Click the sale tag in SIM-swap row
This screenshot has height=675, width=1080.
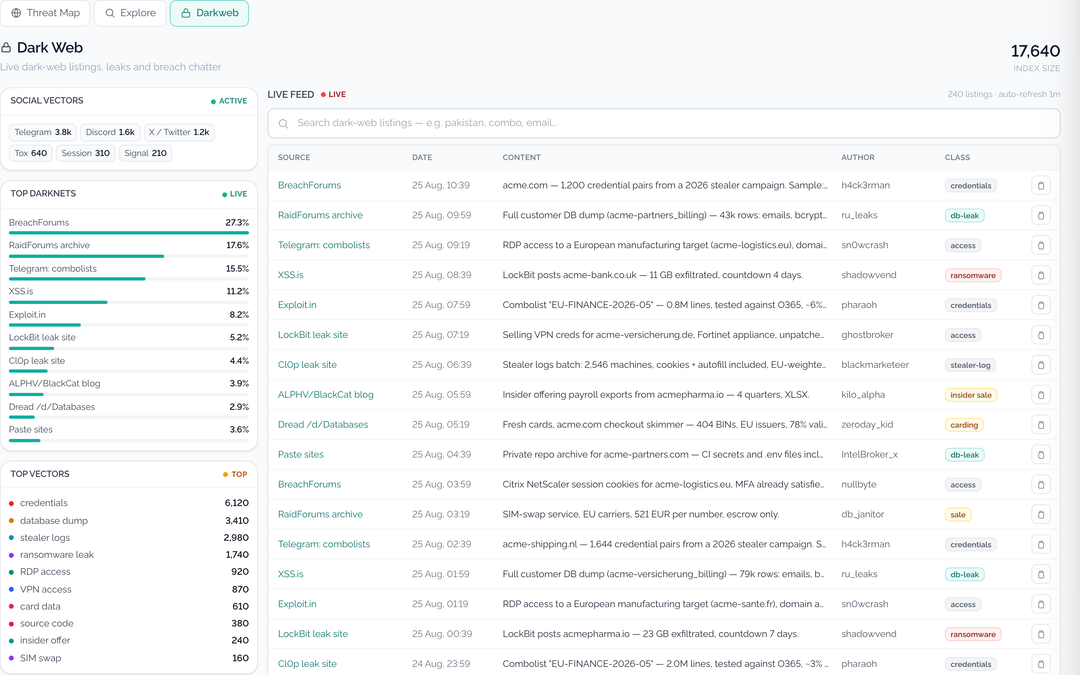957,515
